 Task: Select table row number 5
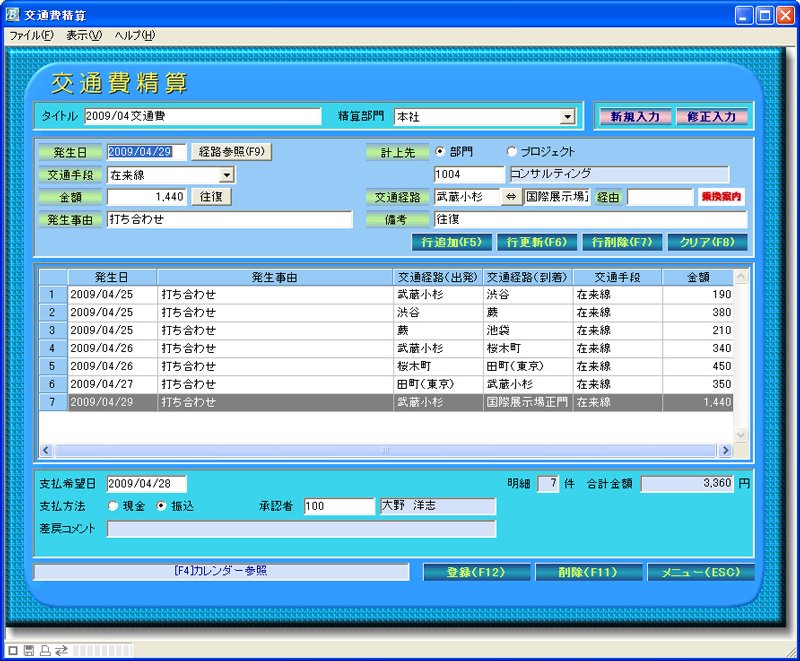click(x=386, y=366)
